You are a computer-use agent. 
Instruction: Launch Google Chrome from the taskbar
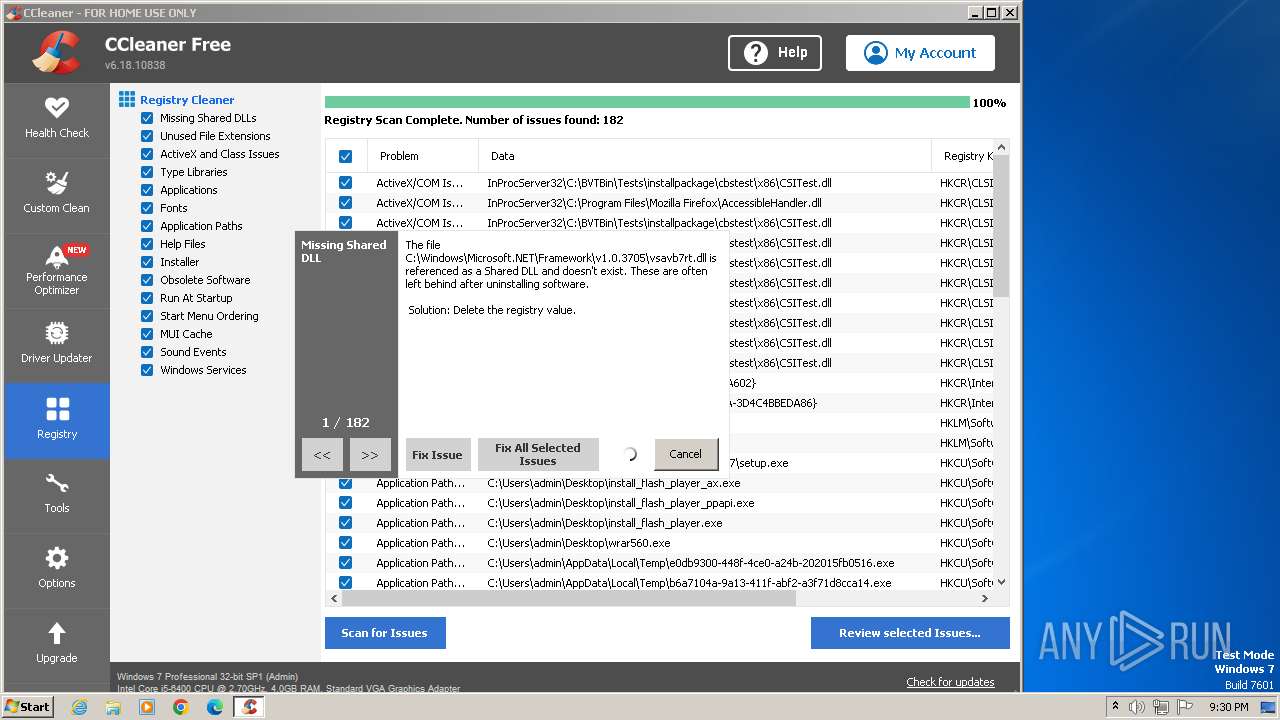[x=181, y=707]
